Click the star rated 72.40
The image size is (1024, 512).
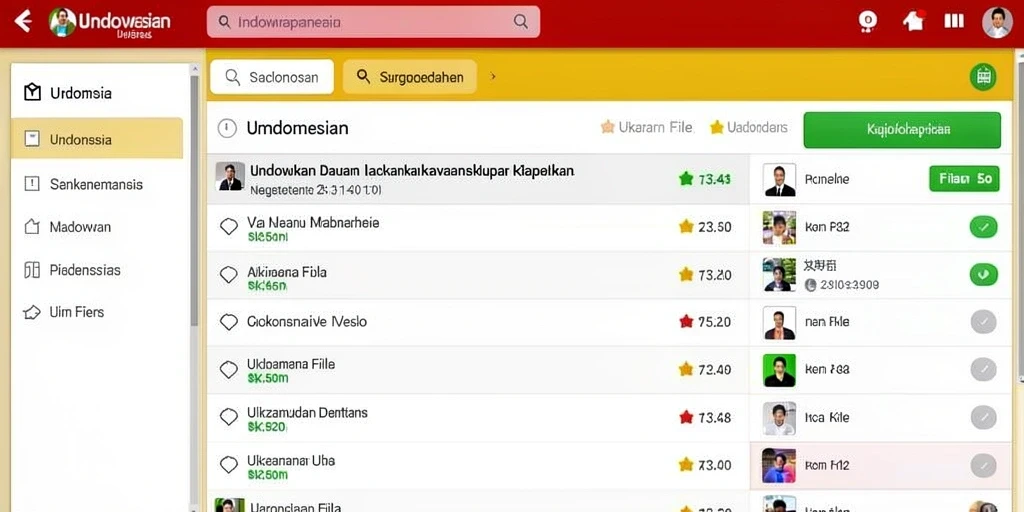point(686,370)
